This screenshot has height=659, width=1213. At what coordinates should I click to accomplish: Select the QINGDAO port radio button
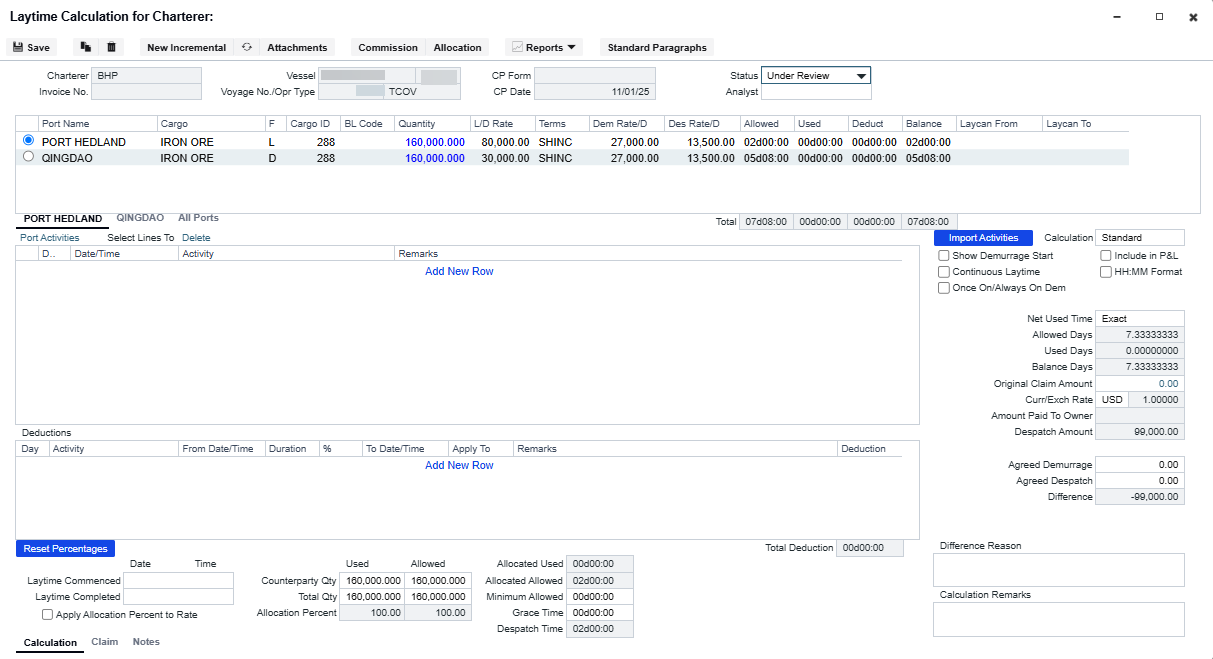[x=28, y=157]
